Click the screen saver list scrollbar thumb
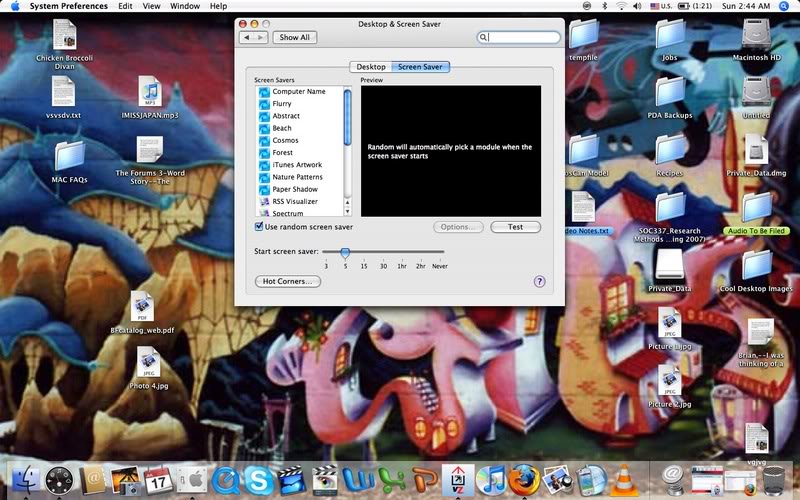This screenshot has width=800, height=500. [x=347, y=117]
